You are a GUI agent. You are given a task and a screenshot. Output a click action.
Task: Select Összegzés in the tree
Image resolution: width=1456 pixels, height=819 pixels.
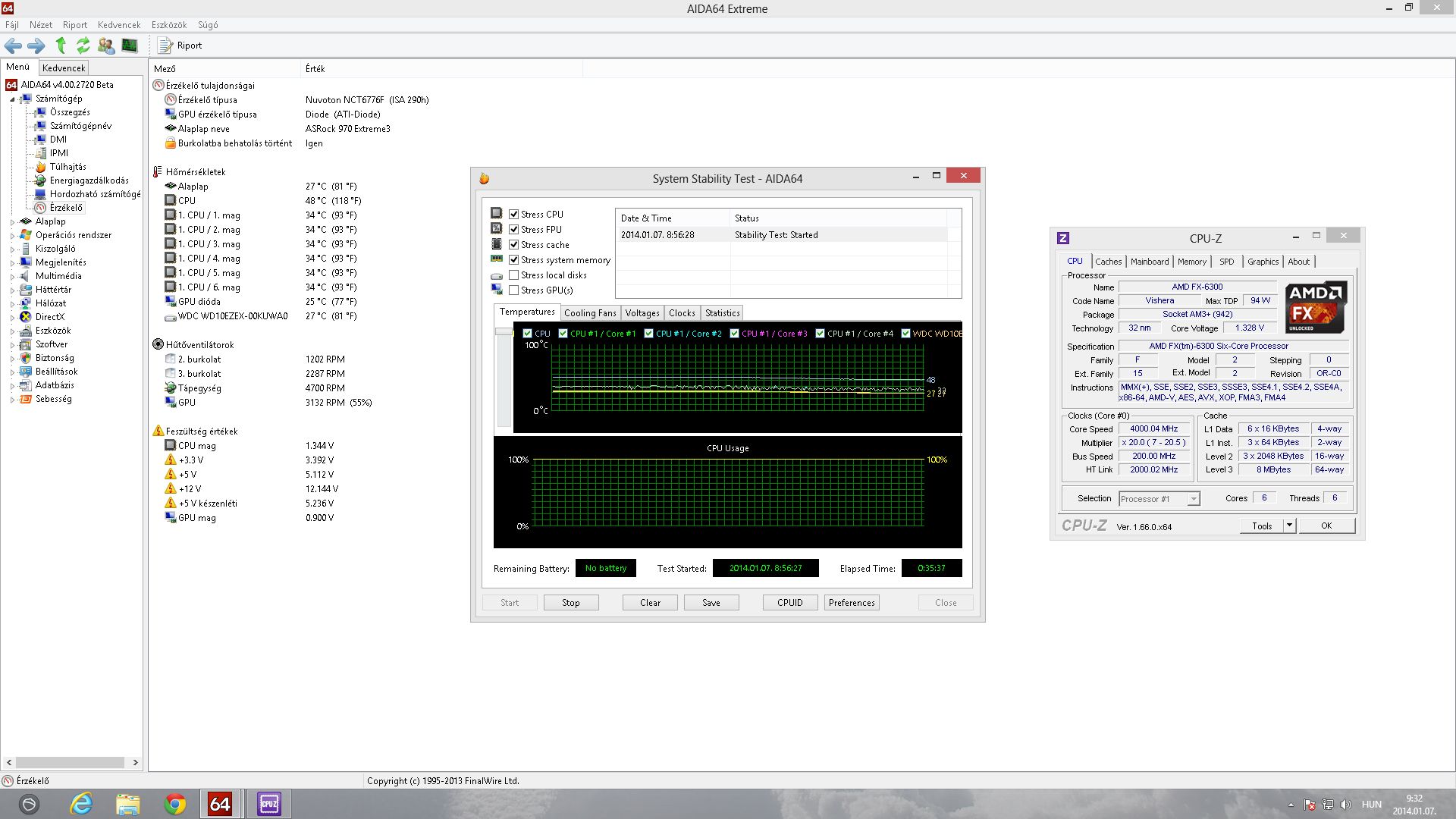(70, 112)
